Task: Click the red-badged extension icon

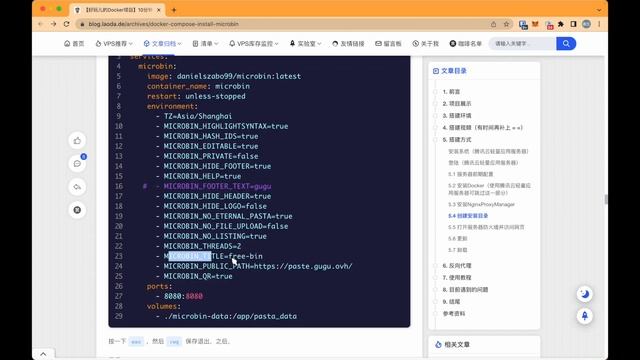Action: [x=549, y=25]
